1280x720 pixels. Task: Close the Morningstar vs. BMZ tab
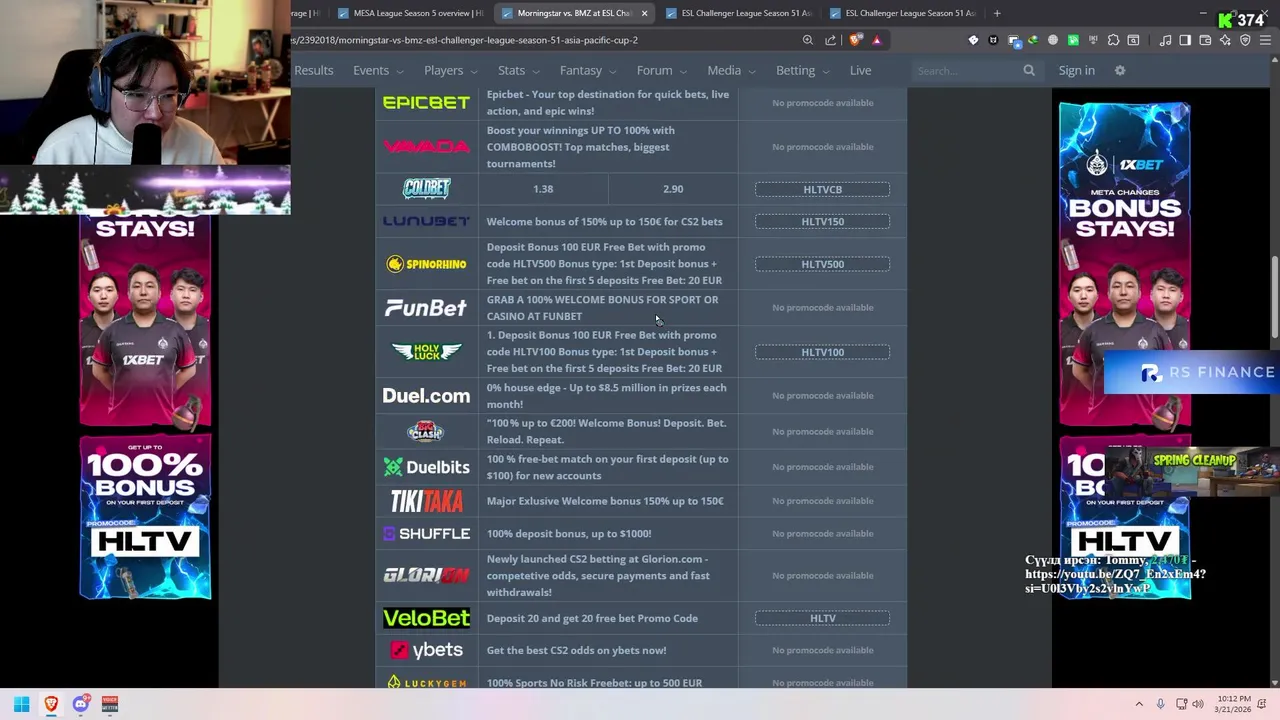(x=644, y=13)
